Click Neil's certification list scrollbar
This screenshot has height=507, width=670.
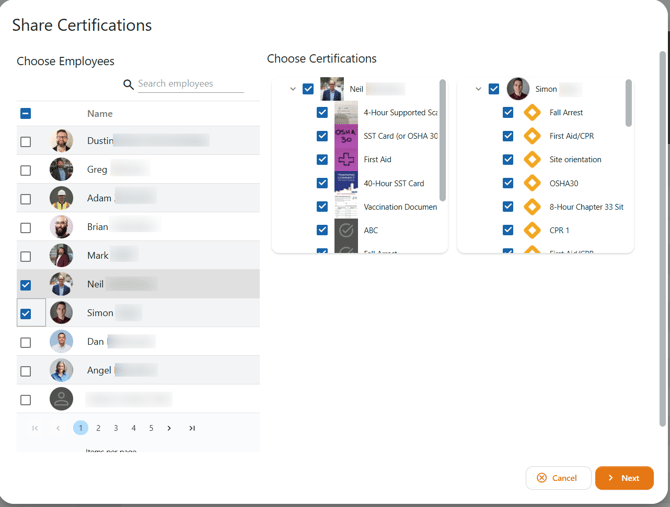coord(443,140)
